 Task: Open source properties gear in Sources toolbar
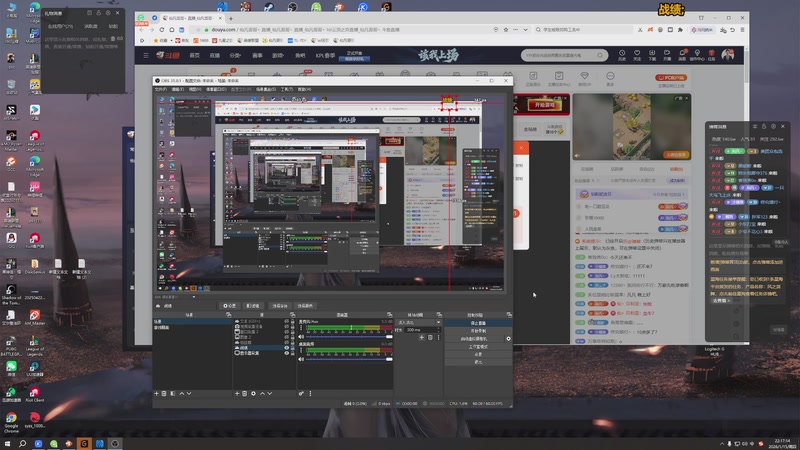coord(253,393)
